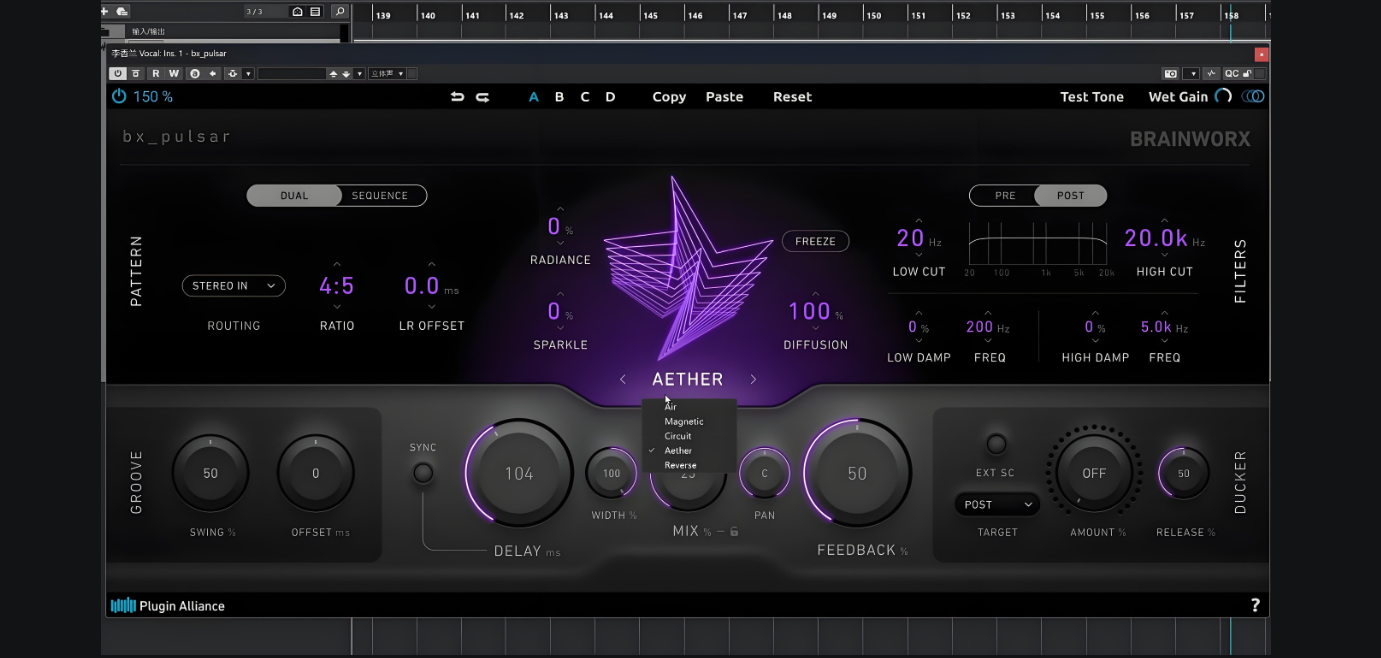Viewport: 1381px width, 658px height.
Task: Toggle the bx_pulsar plugin power icon
Action: coord(119,97)
